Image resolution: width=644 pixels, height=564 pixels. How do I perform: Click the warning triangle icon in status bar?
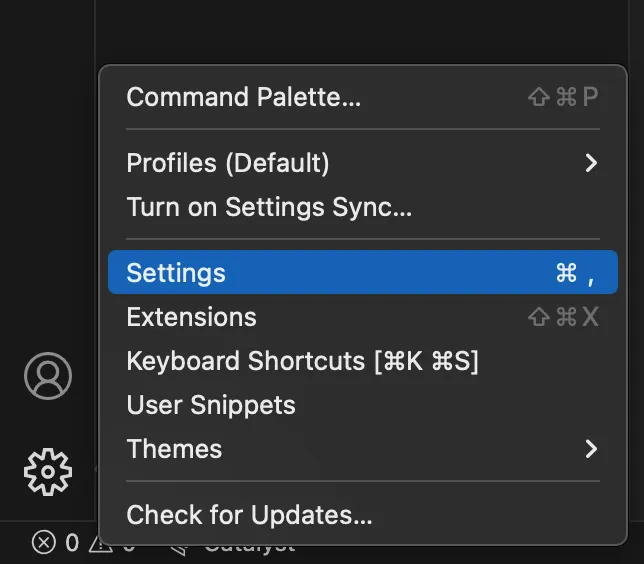point(101,545)
